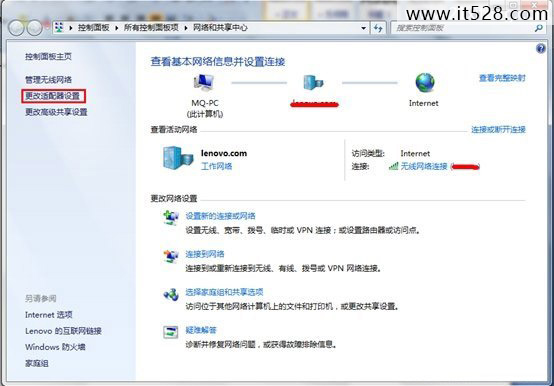Open the address bar history dropdown arrow
Screen dimensions: 554x386
point(364,28)
